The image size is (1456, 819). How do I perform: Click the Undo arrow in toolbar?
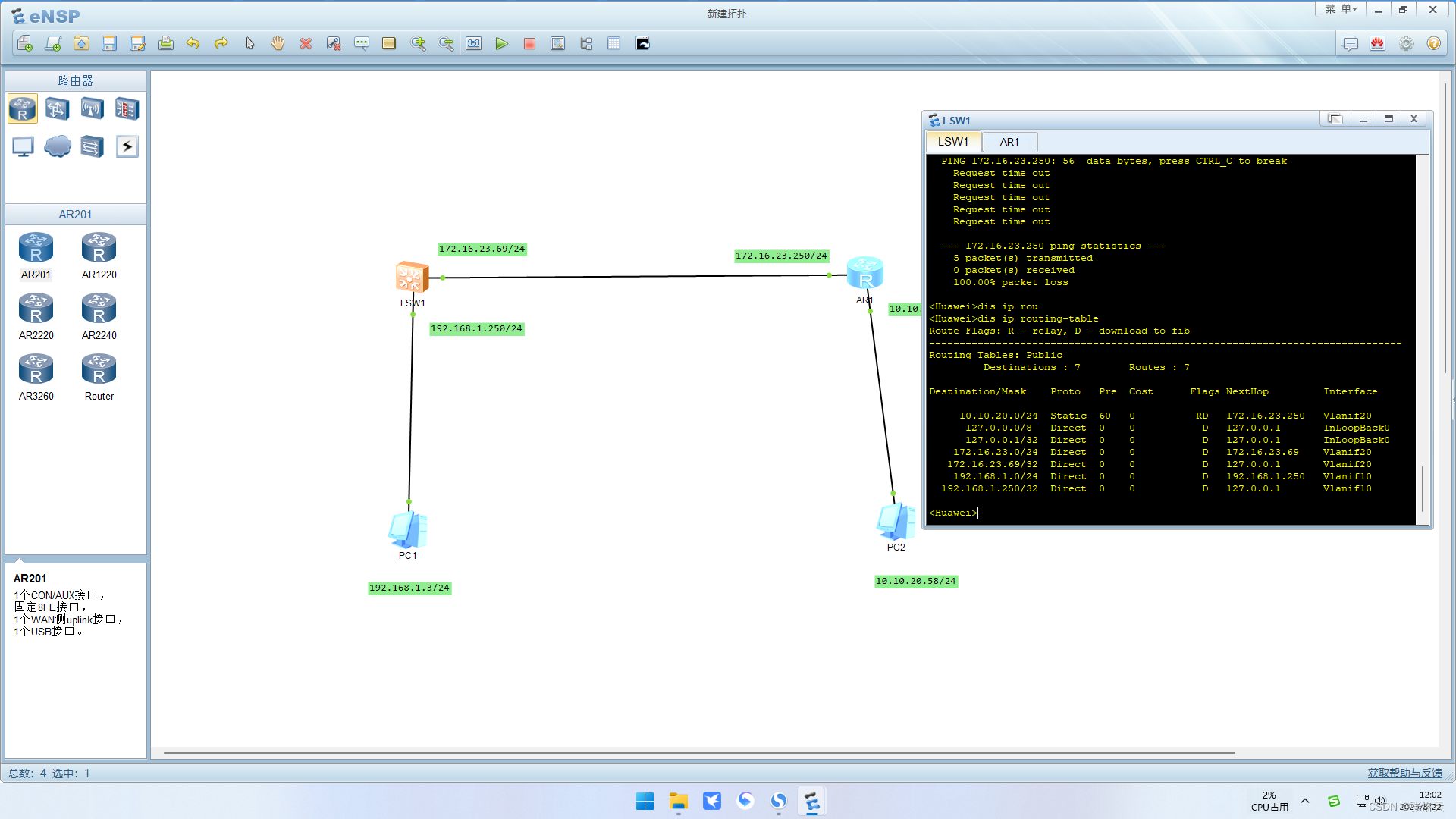tap(193, 44)
